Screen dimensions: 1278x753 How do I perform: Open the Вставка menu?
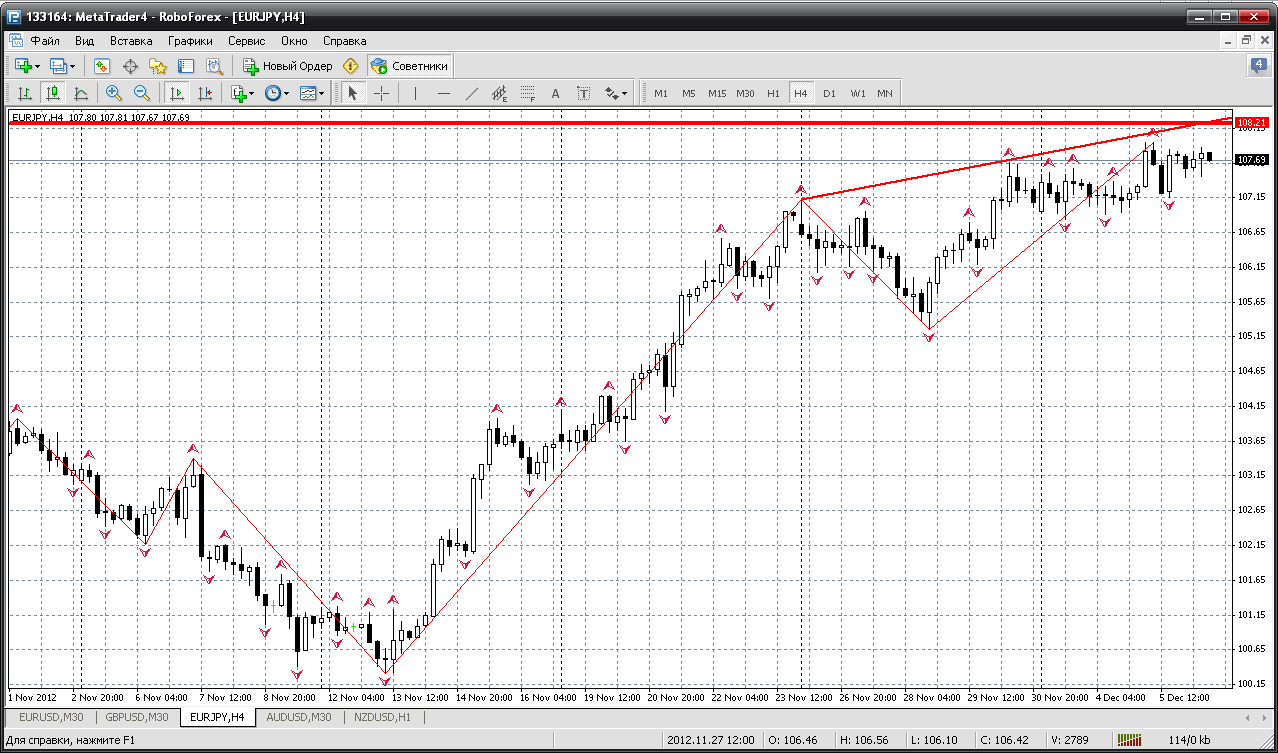click(x=131, y=41)
